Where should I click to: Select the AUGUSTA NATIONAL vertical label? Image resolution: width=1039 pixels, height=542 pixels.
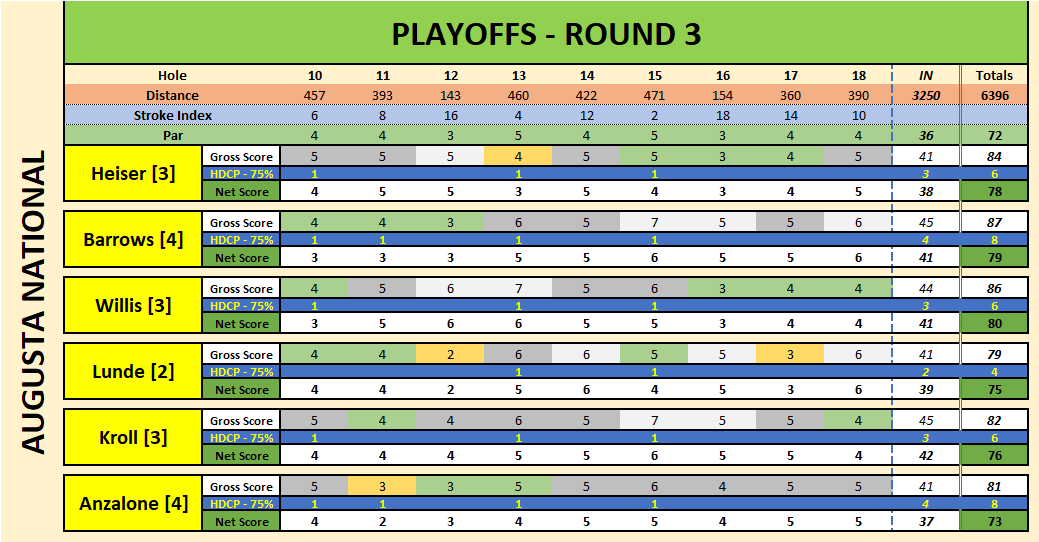click(x=33, y=303)
